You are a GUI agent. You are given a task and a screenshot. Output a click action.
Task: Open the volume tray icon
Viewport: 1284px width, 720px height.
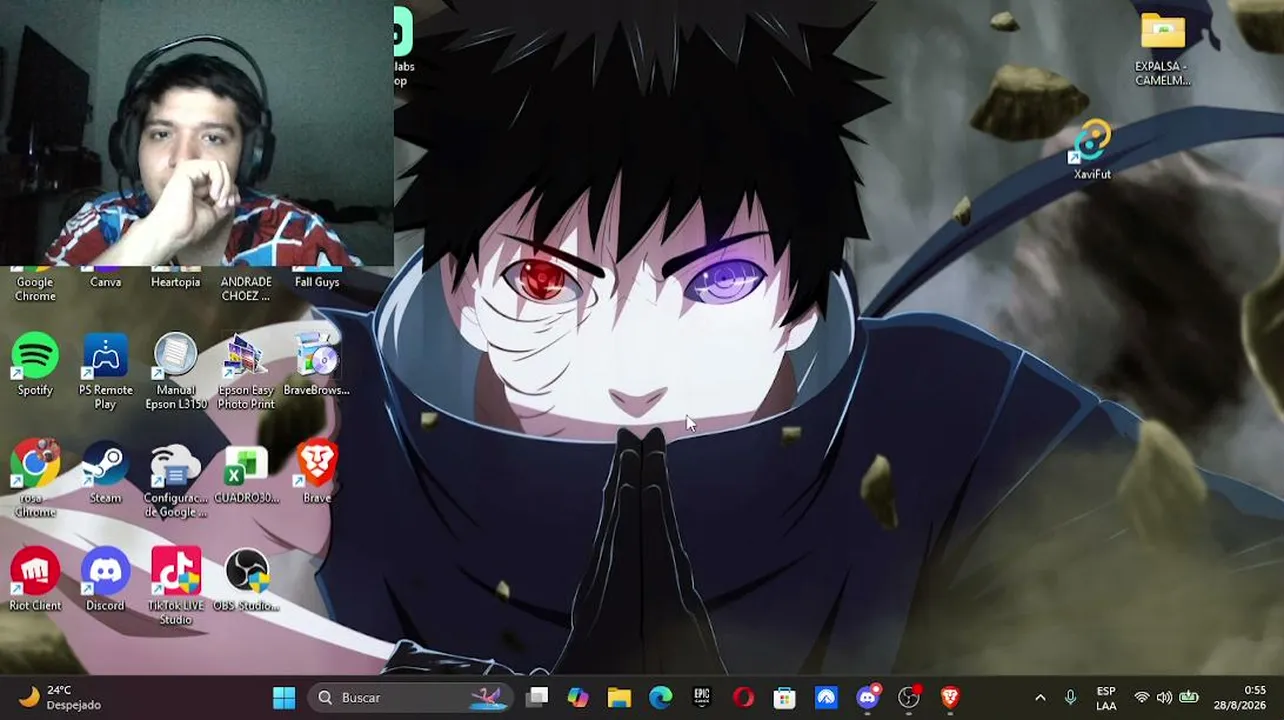(1164, 698)
